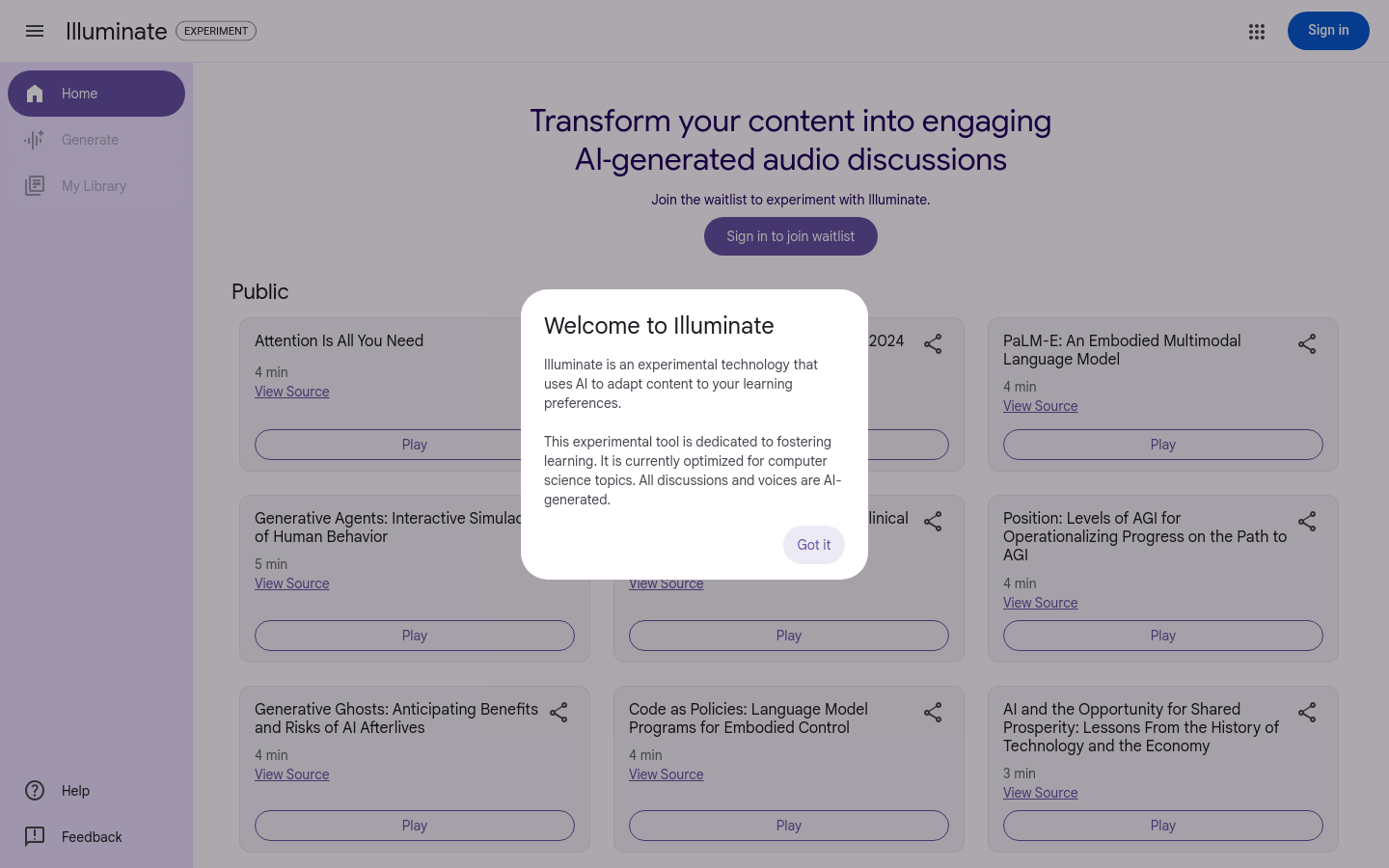This screenshot has width=1389, height=868.
Task: Play Generative Ghosts discussion
Action: [x=415, y=826]
